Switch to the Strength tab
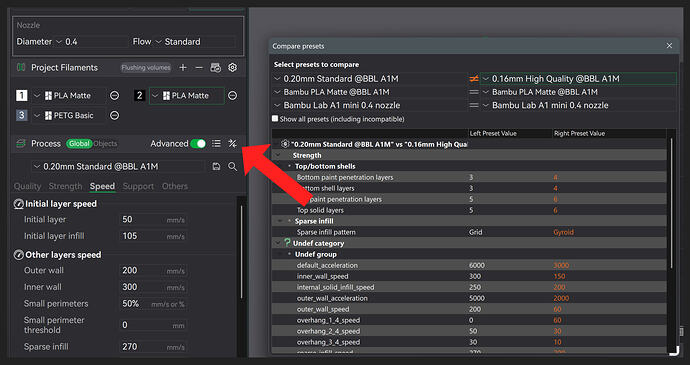The width and height of the screenshot is (690, 365). point(65,186)
